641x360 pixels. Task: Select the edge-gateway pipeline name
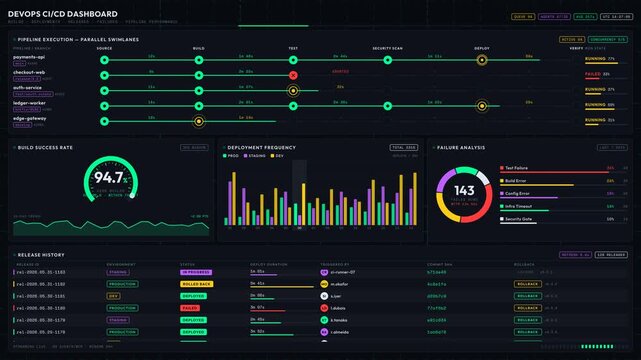[x=29, y=119]
